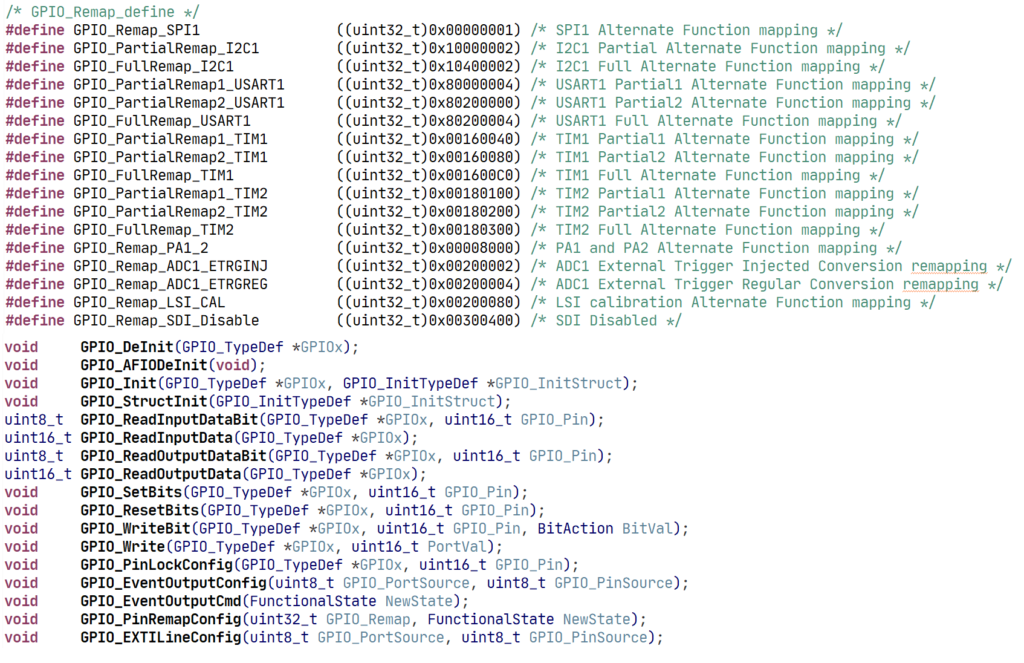The width and height of the screenshot is (1024, 663).
Task: Click the hex value 0x00000001
Action: point(471,31)
